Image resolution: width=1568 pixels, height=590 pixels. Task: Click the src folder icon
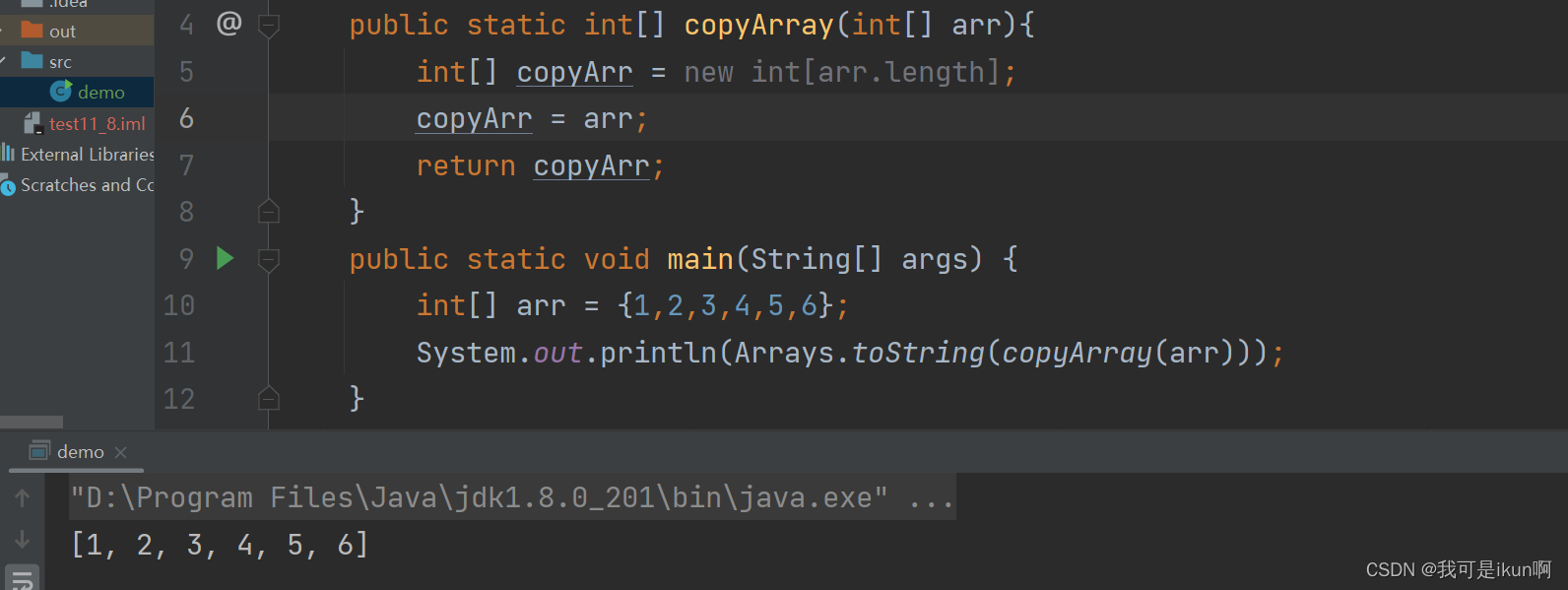click(33, 61)
